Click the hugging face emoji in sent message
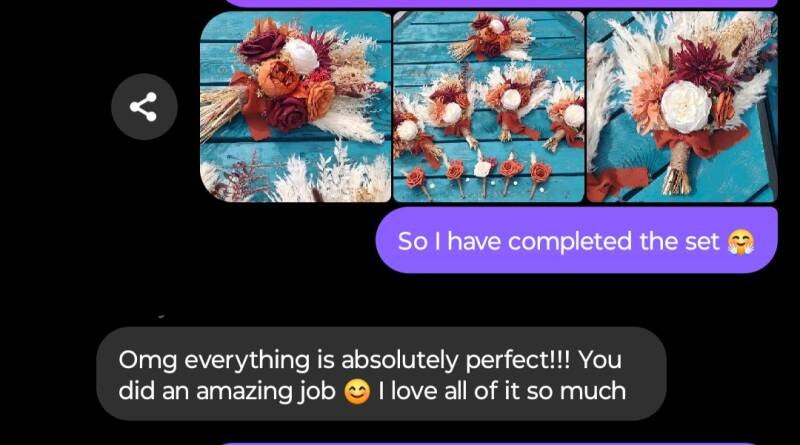 pos(740,241)
